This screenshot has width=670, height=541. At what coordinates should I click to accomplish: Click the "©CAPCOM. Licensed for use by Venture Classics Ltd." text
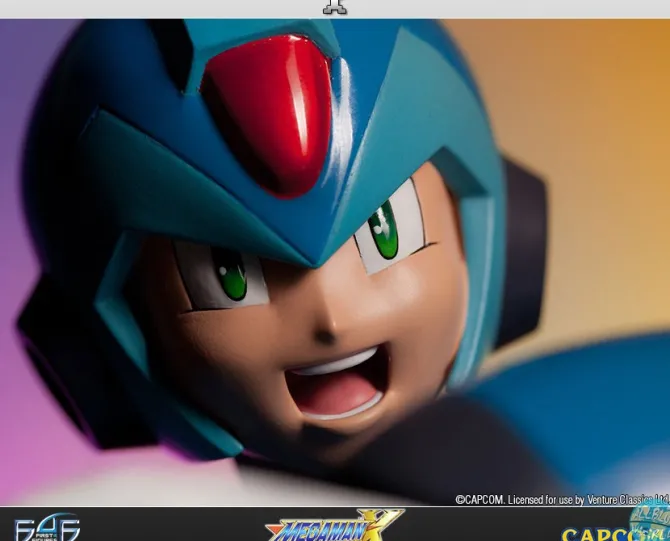pyautogui.click(x=562, y=500)
